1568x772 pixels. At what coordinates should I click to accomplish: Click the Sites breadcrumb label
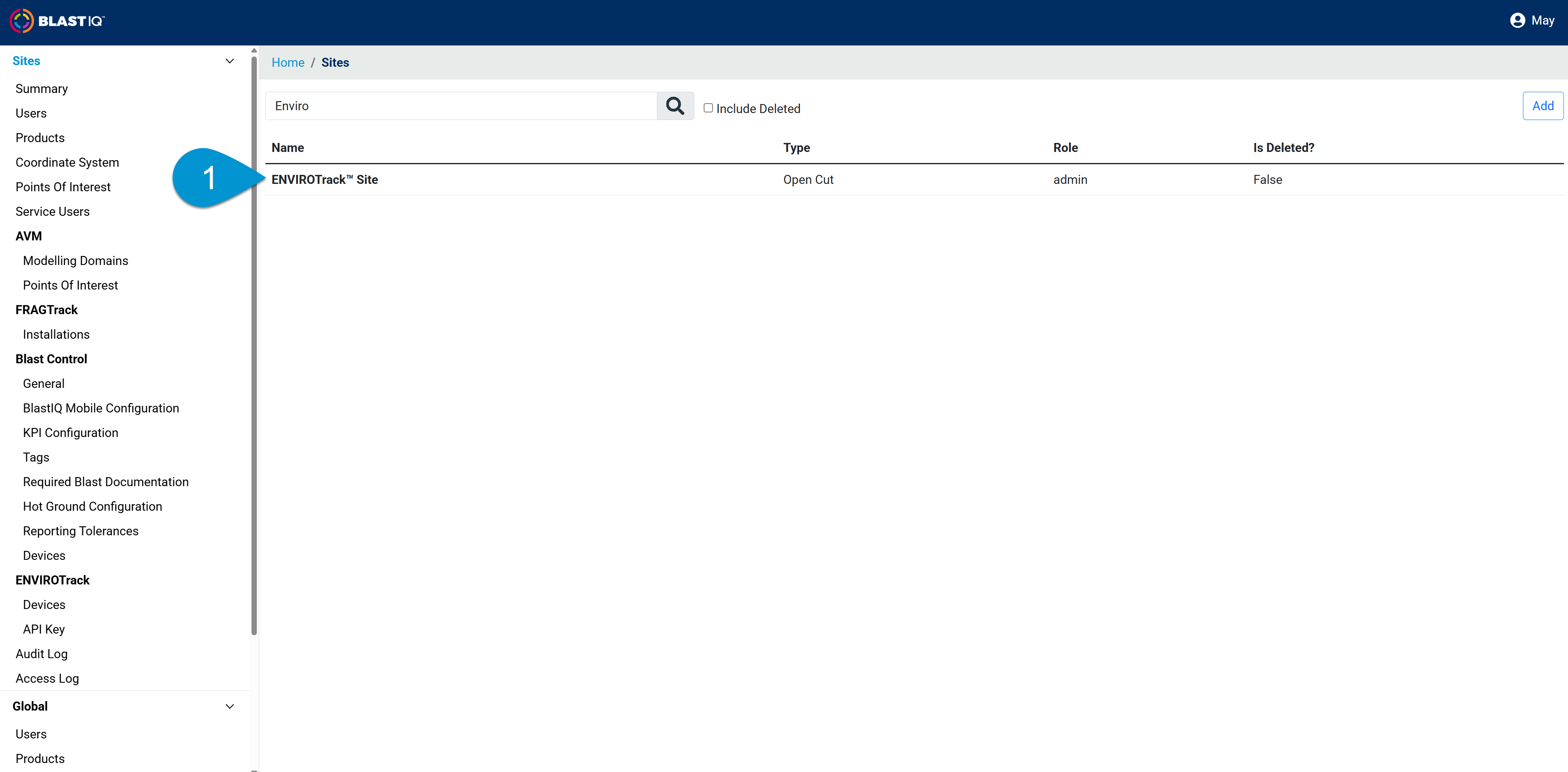coord(335,63)
